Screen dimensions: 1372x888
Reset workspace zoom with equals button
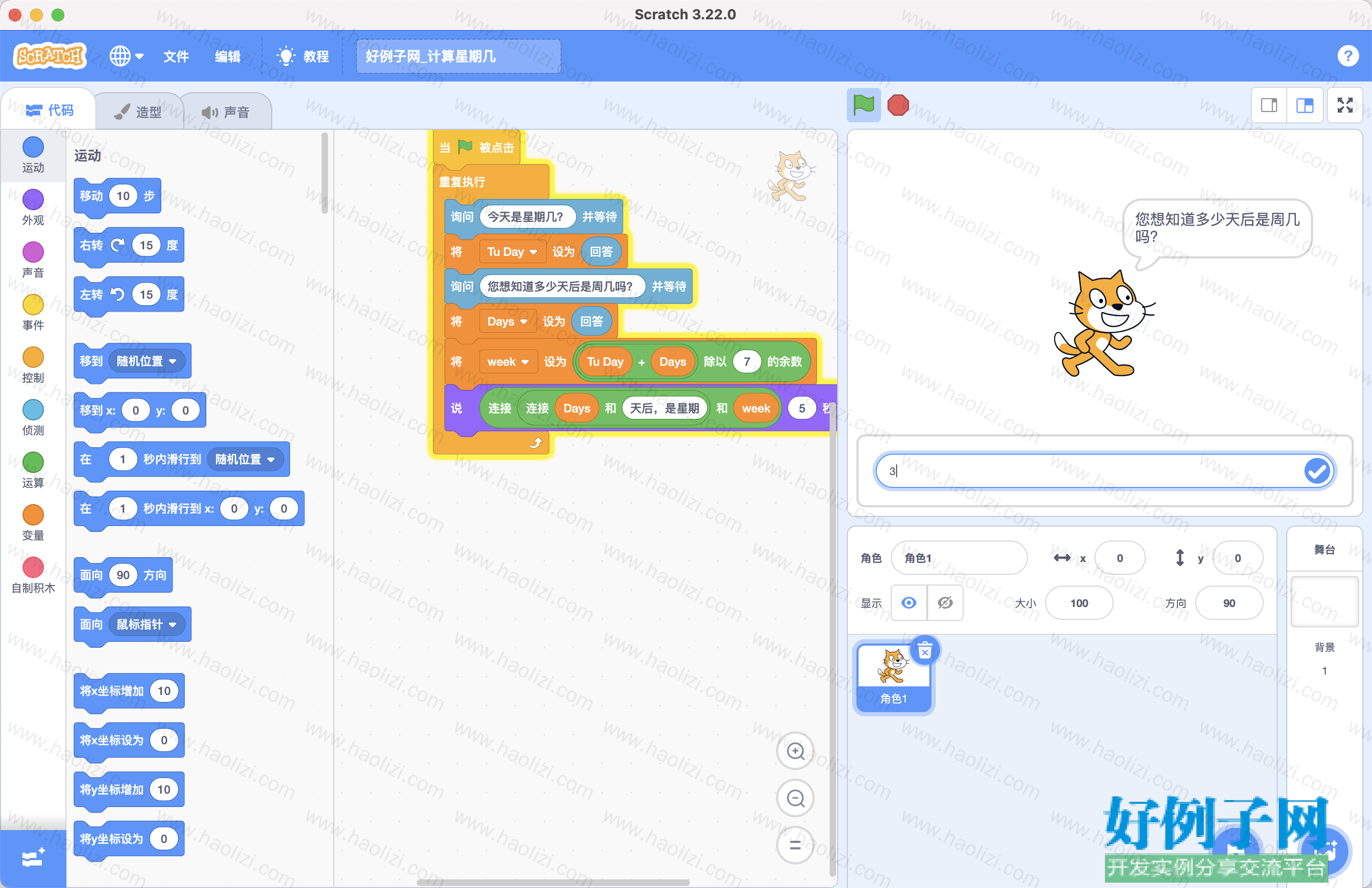pyautogui.click(x=795, y=845)
